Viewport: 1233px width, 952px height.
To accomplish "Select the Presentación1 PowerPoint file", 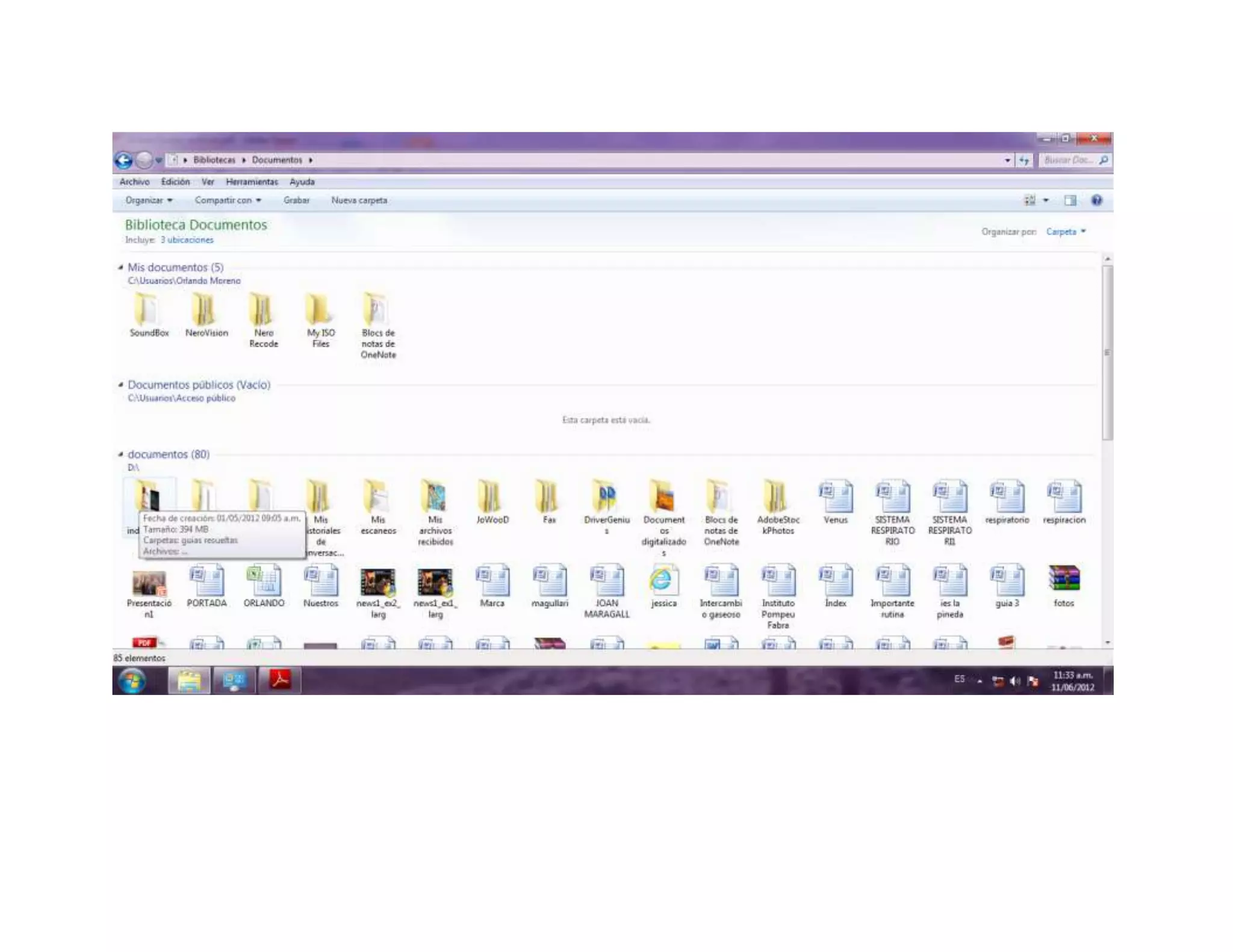I will 149,583.
